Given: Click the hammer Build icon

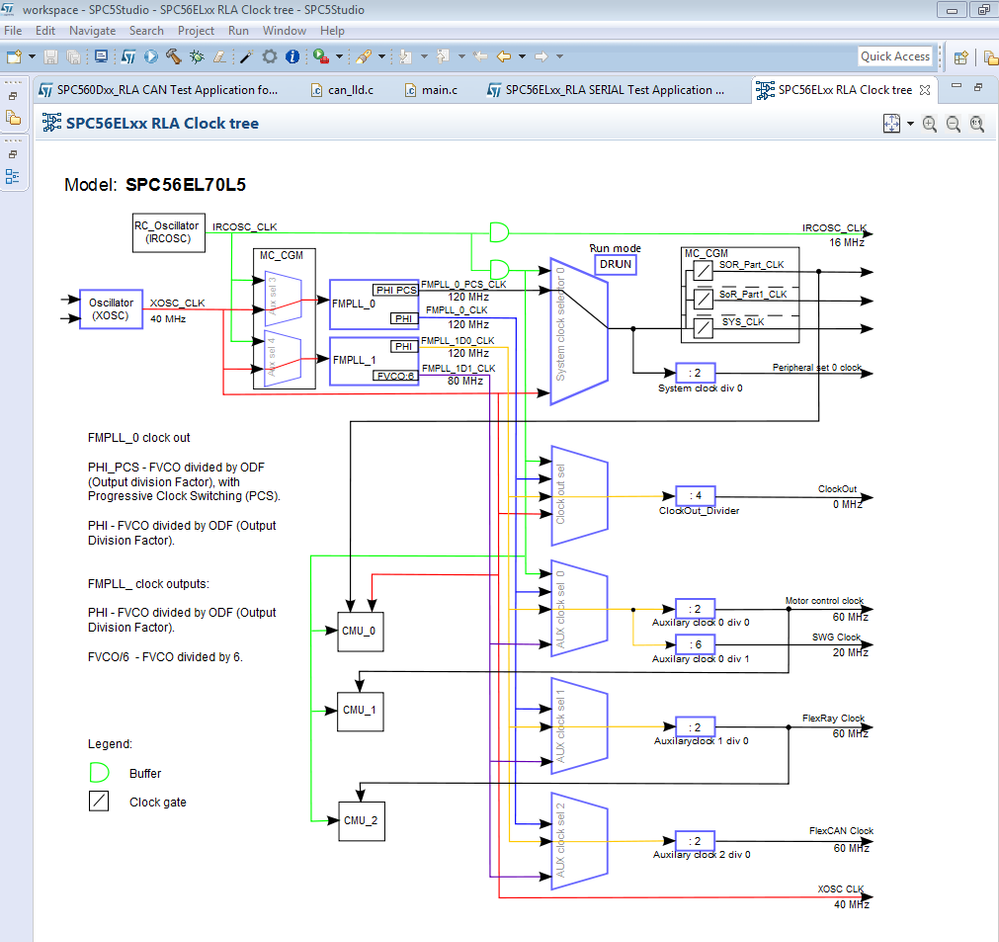Looking at the screenshot, I should 173,57.
